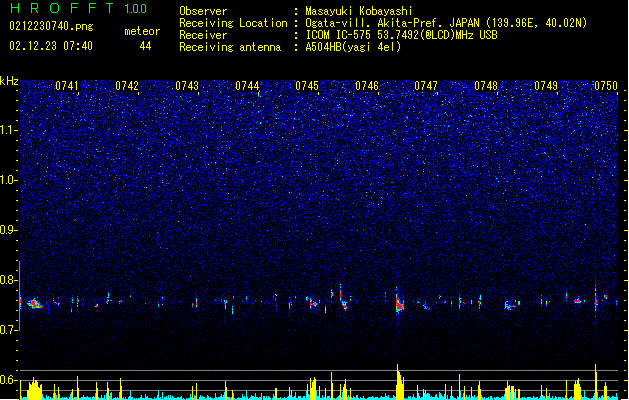Click the Receiver label

point(203,35)
